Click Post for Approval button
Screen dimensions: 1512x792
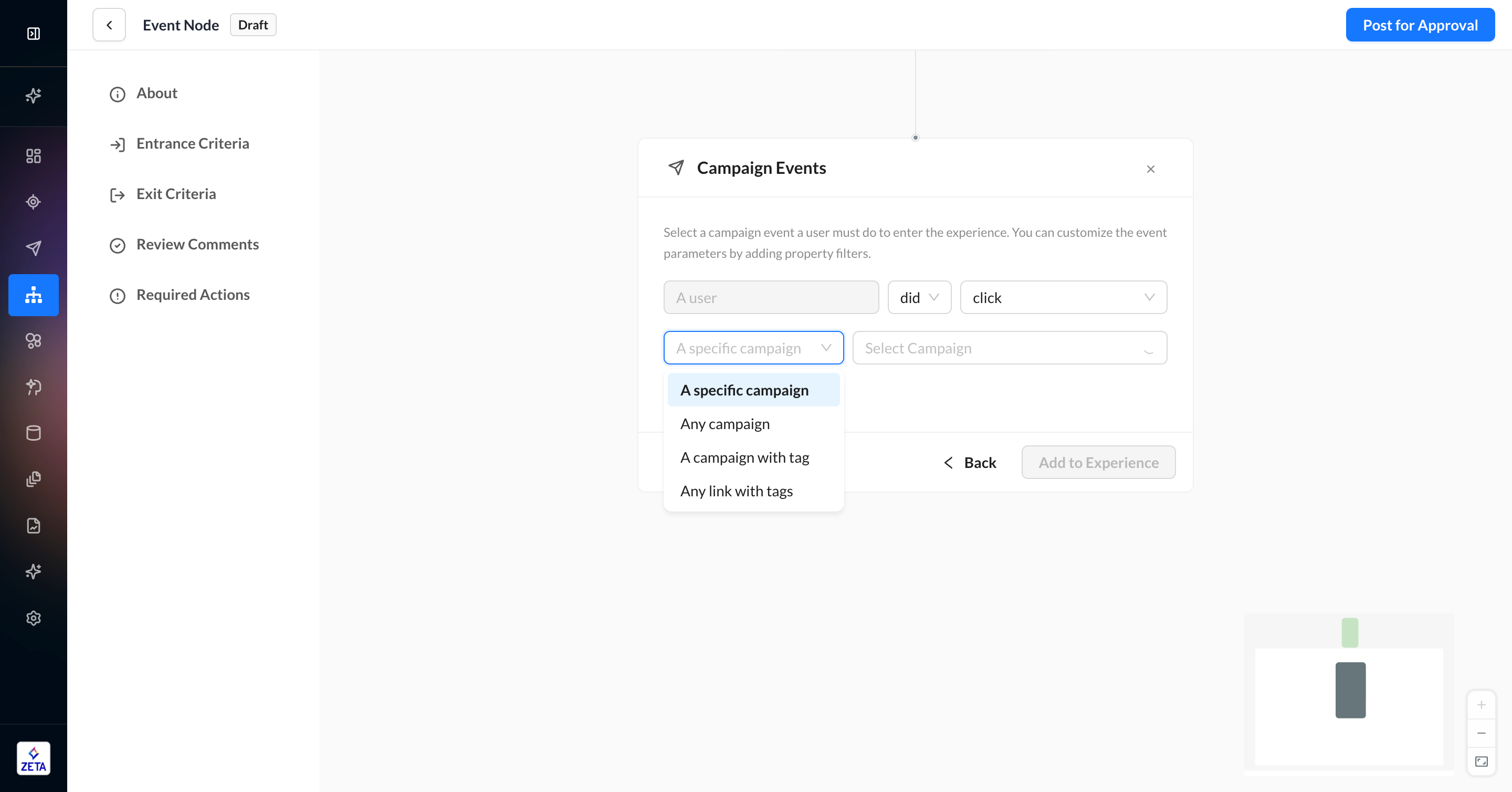coord(1419,25)
